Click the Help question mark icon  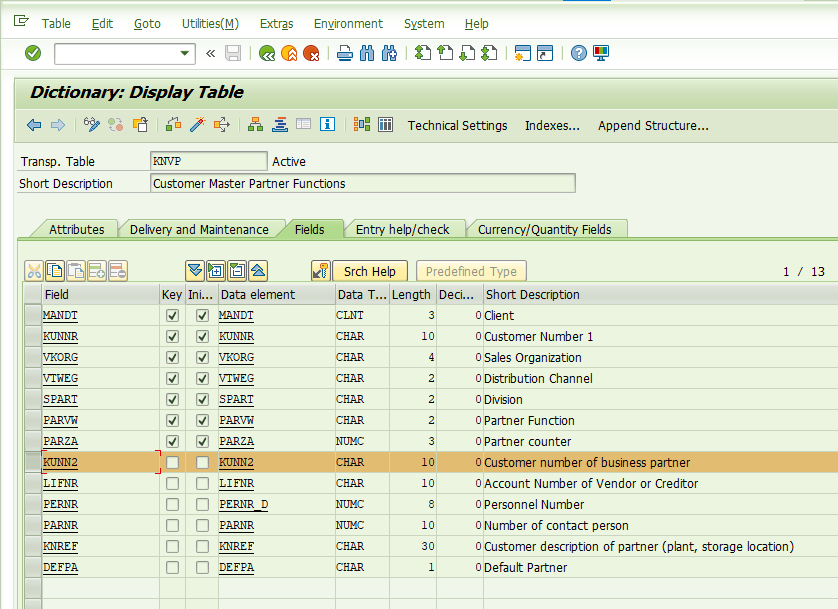(x=579, y=55)
